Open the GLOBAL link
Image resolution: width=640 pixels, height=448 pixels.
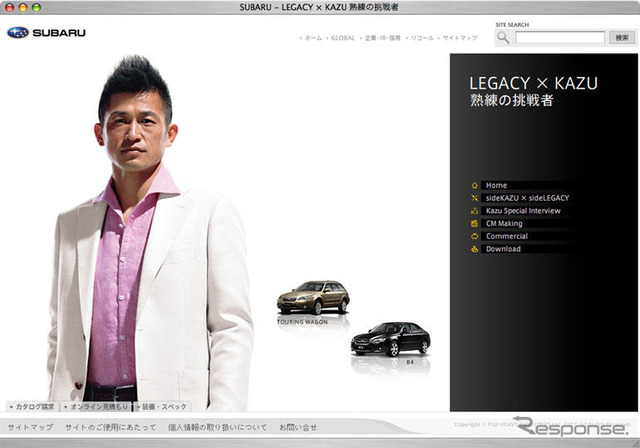[342, 38]
